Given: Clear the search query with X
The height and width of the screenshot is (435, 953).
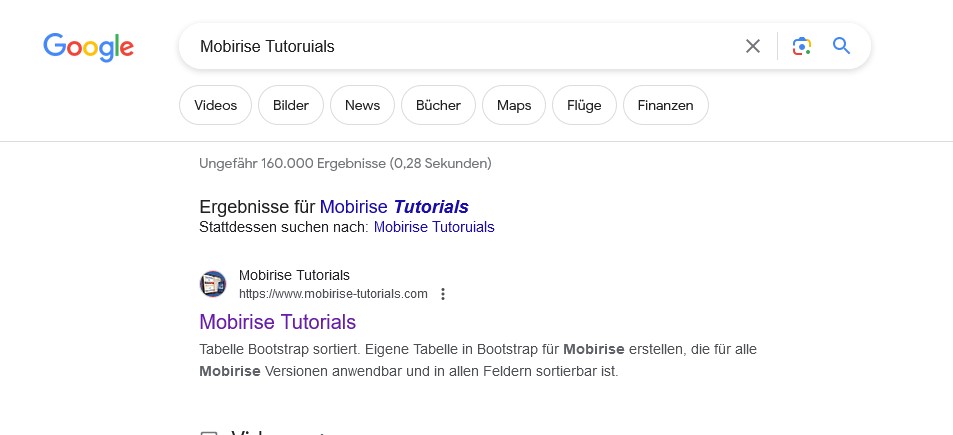Looking at the screenshot, I should click(x=753, y=46).
